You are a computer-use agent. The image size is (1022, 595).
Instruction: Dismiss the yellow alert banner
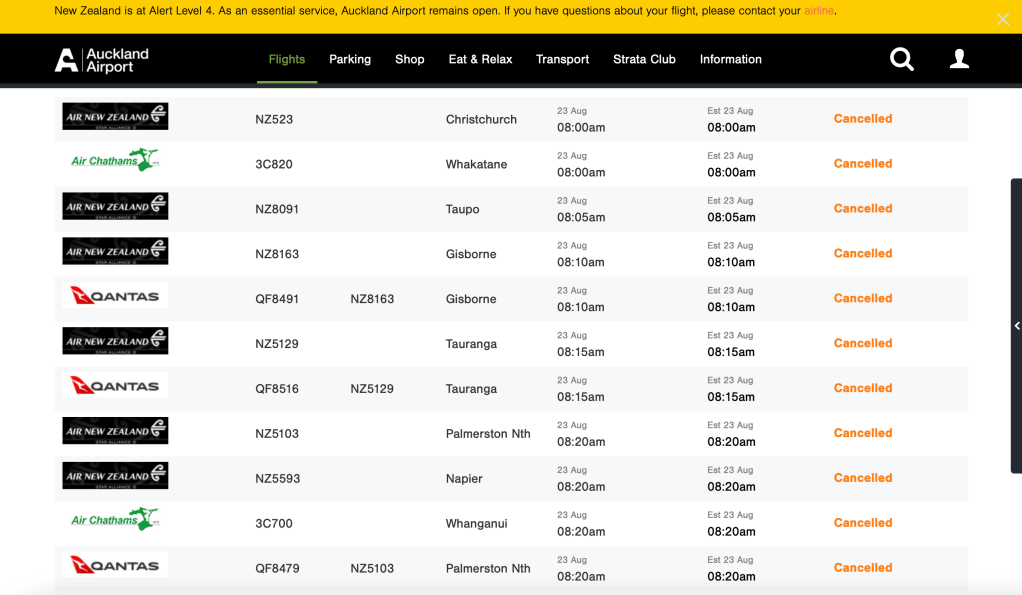coord(1003,19)
